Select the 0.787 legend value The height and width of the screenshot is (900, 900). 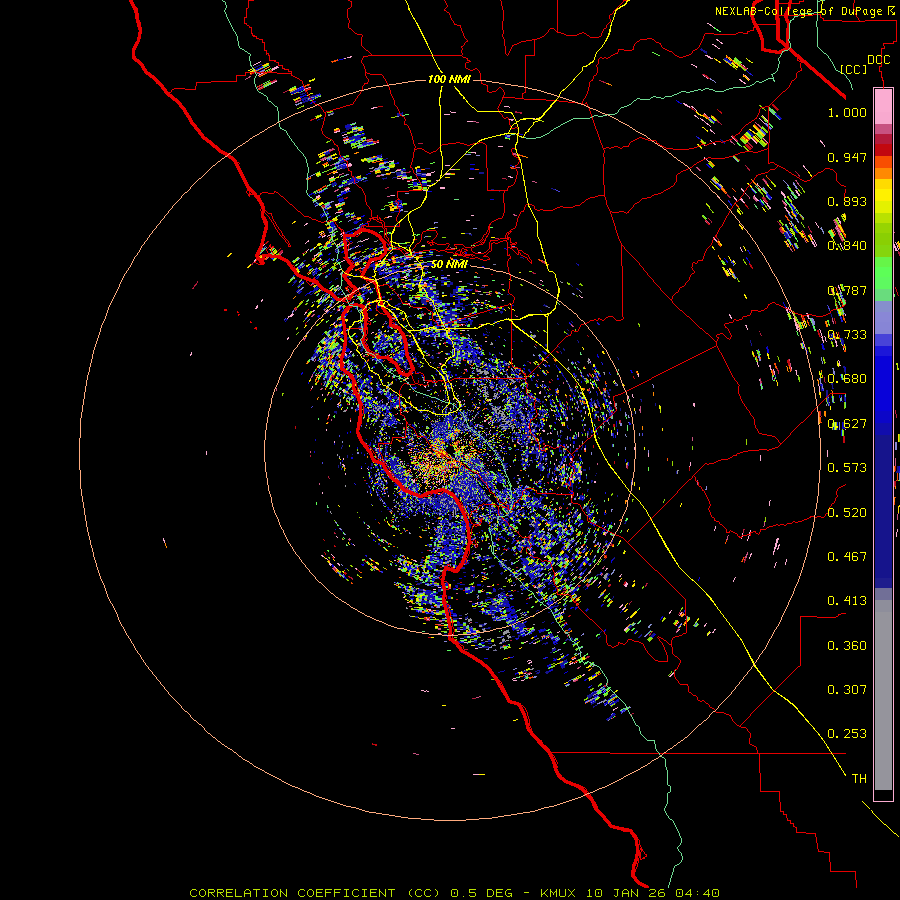coord(847,290)
